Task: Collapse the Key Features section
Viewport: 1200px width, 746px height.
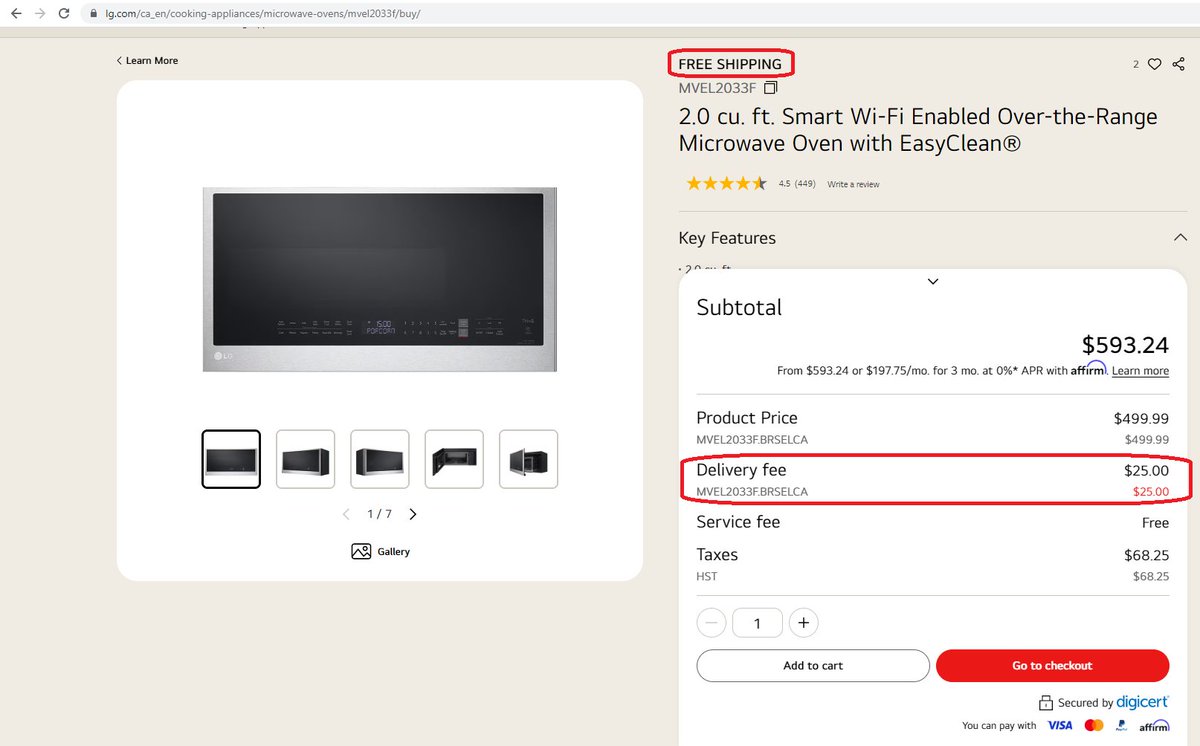Action: coord(1180,238)
